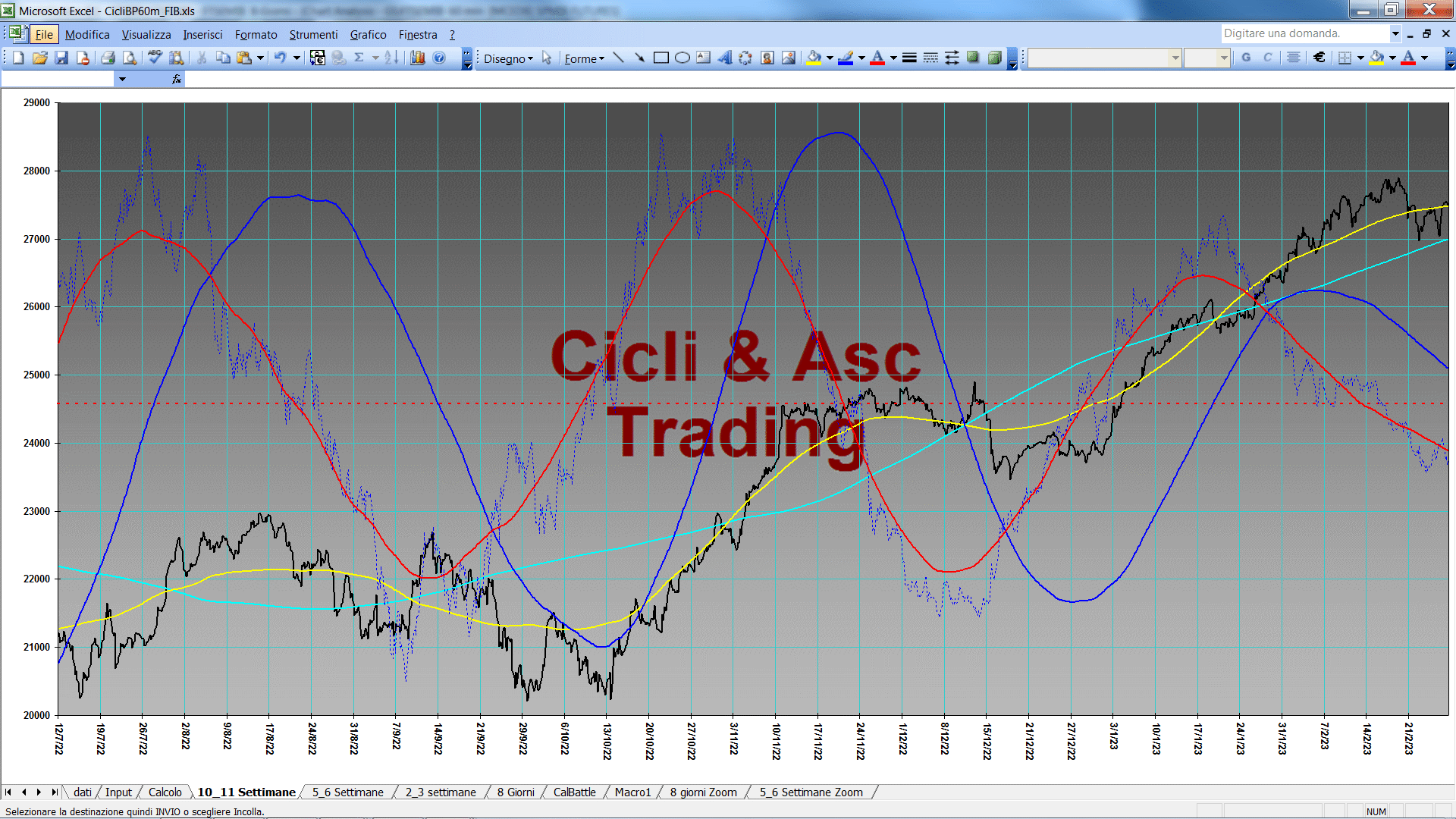Open the font size combo box
The width and height of the screenshot is (1456, 819).
pyautogui.click(x=1207, y=58)
